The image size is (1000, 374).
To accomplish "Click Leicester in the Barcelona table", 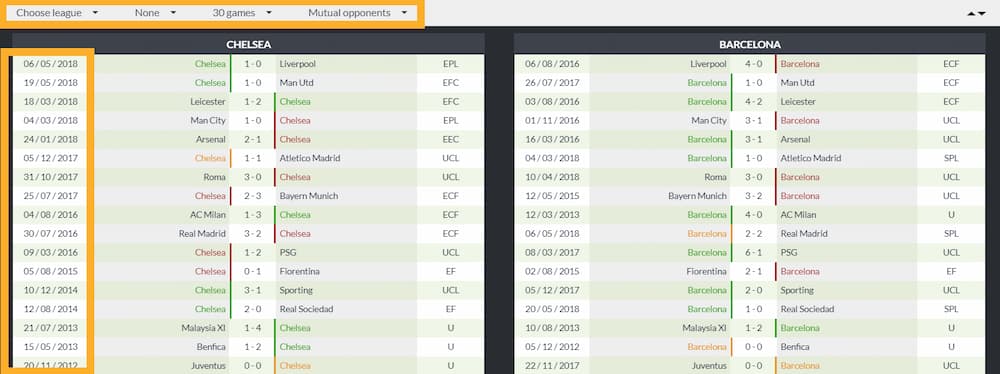I will (x=798, y=101).
